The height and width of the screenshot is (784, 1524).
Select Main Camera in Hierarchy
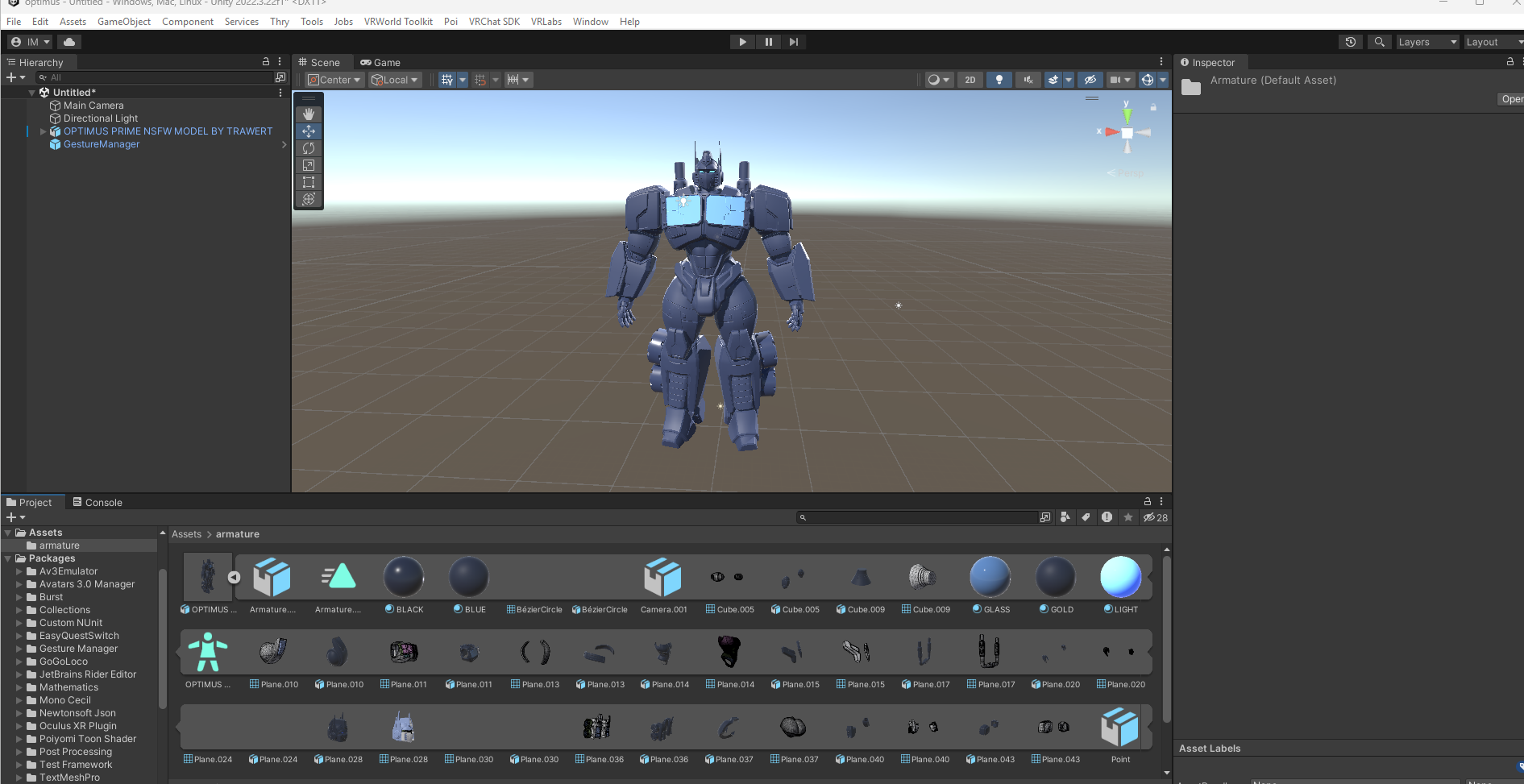click(x=93, y=106)
